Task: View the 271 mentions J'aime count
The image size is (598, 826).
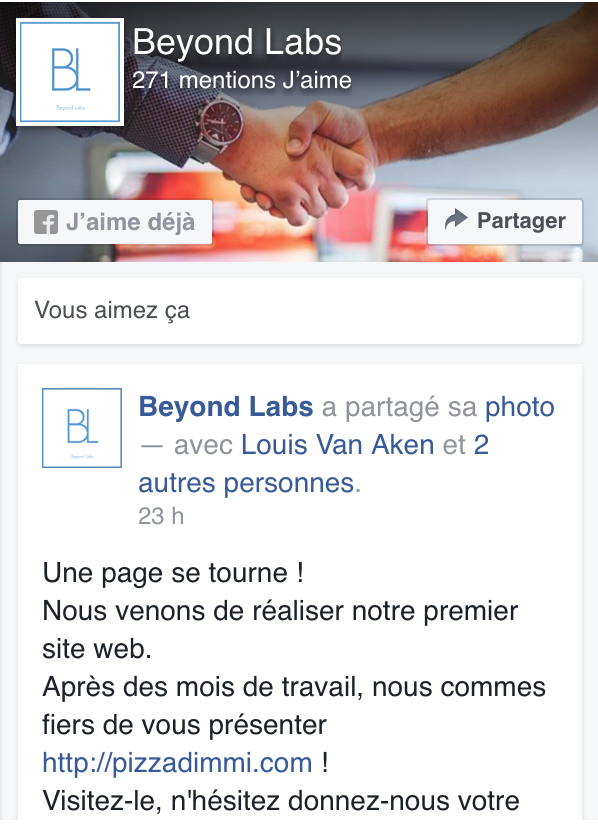Action: [242, 81]
